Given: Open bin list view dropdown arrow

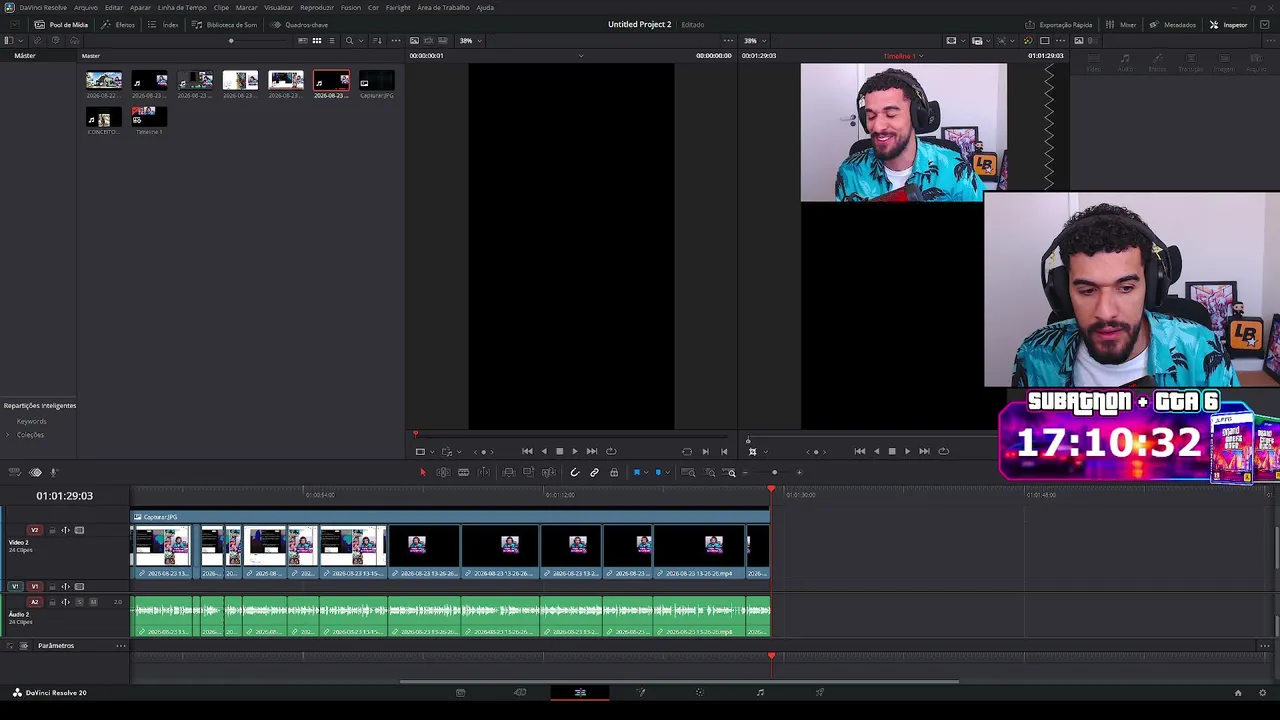Looking at the screenshot, I should click(x=20, y=41).
